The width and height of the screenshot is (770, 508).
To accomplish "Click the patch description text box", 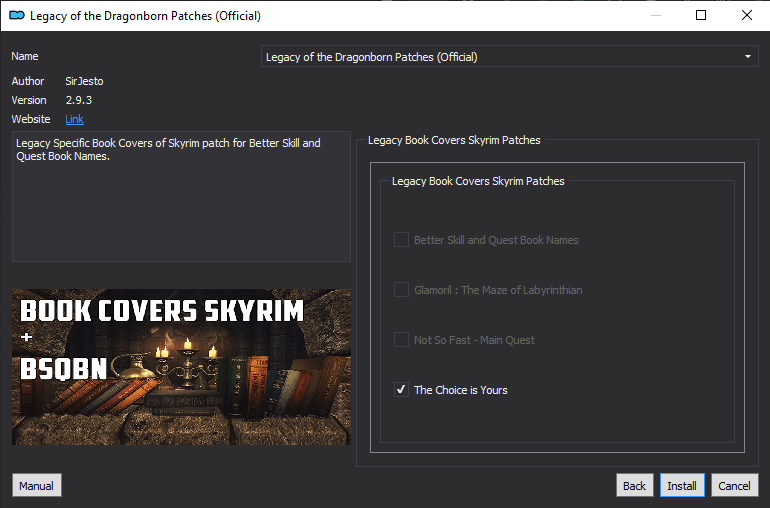I will pyautogui.click(x=181, y=196).
